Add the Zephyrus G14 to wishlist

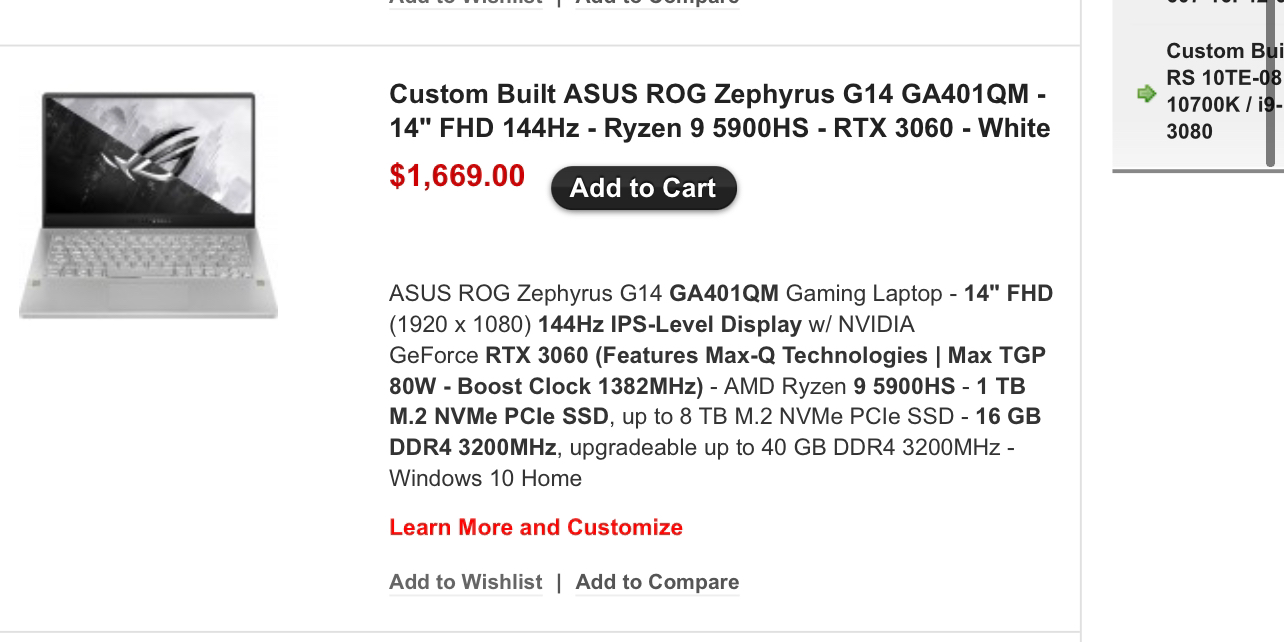tap(466, 582)
